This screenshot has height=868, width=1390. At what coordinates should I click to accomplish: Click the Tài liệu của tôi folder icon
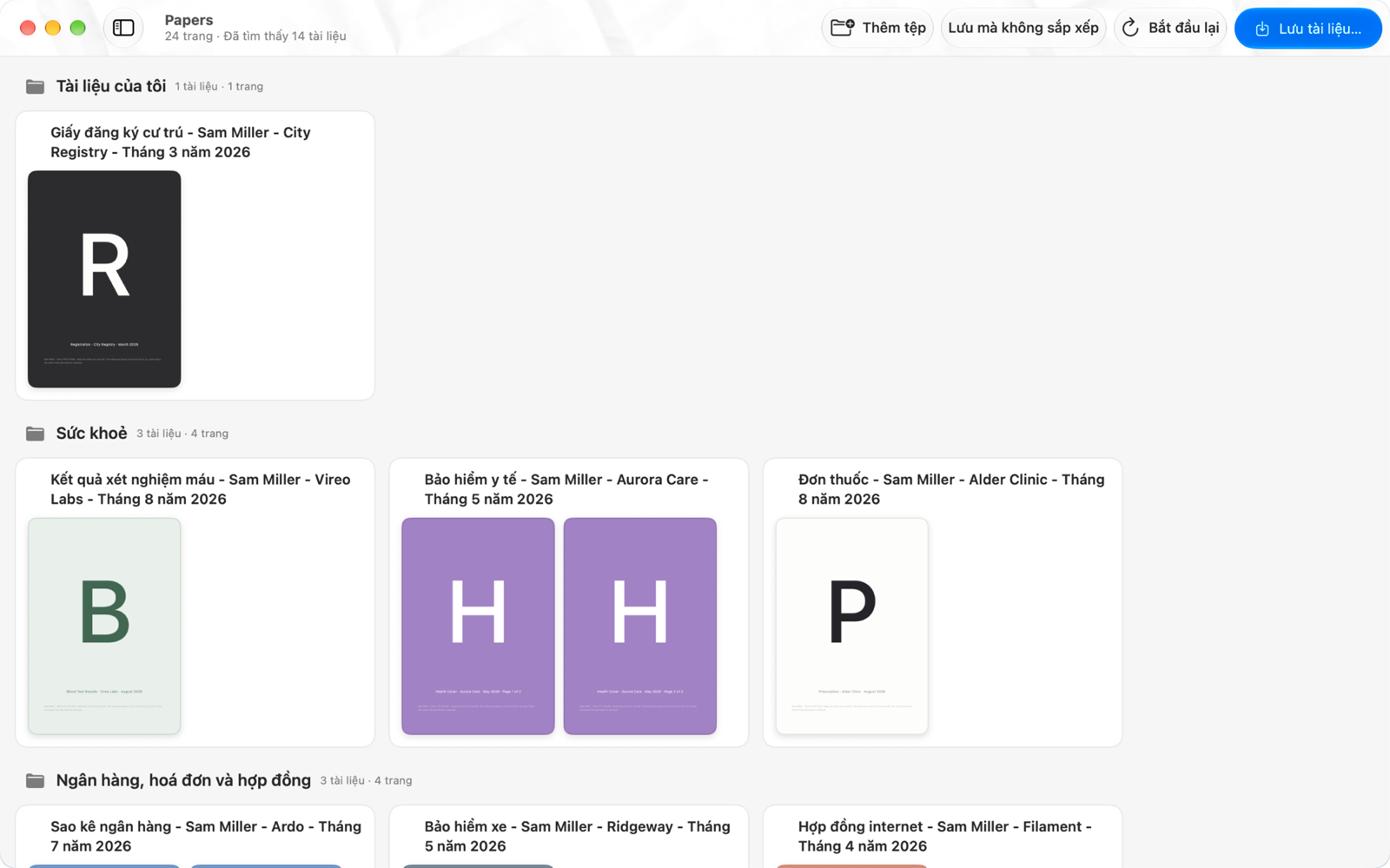tap(35, 86)
